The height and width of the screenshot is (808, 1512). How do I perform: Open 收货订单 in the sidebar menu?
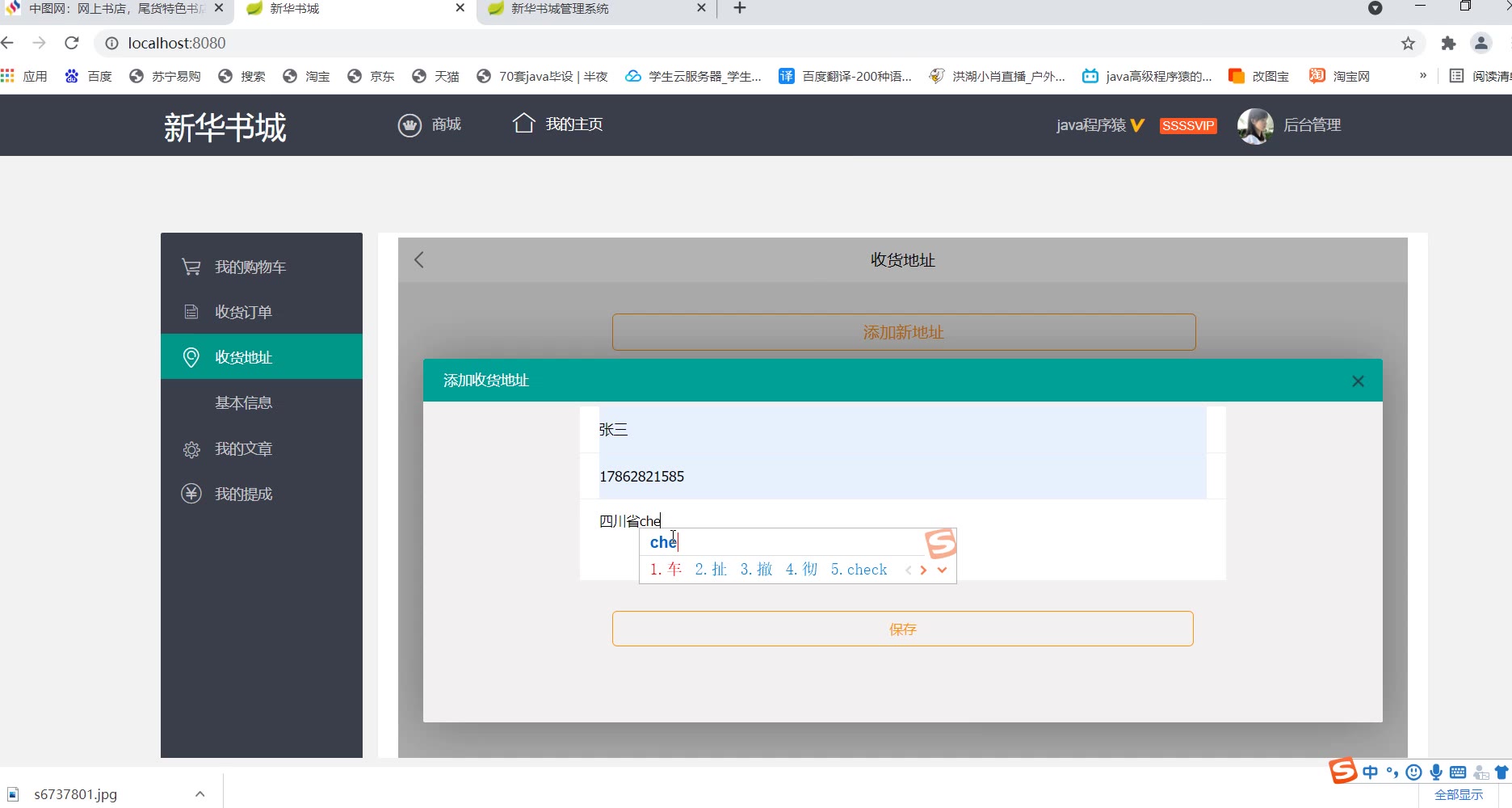(243, 312)
